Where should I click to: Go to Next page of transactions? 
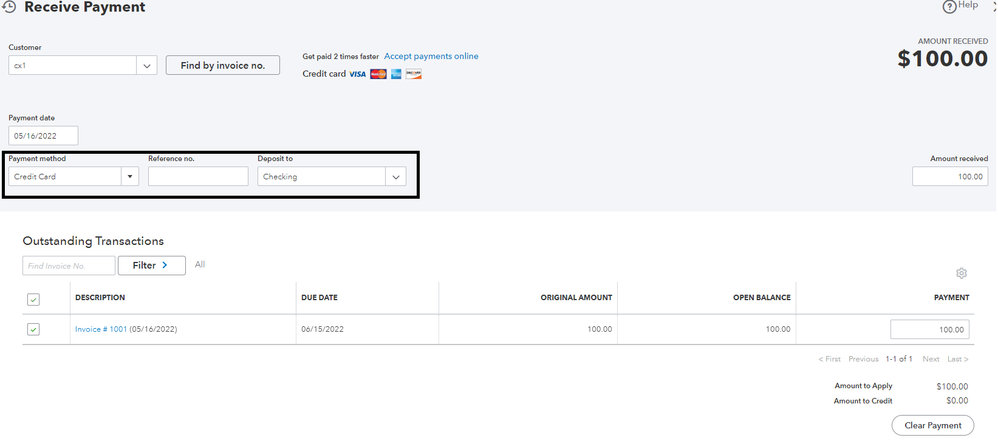pos(931,359)
